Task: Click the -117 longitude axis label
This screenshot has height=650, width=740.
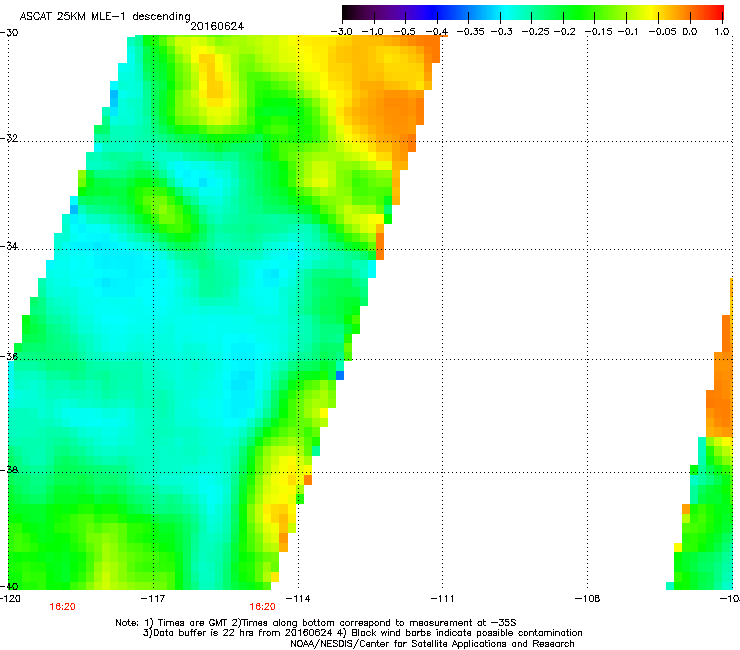Action: point(153,599)
